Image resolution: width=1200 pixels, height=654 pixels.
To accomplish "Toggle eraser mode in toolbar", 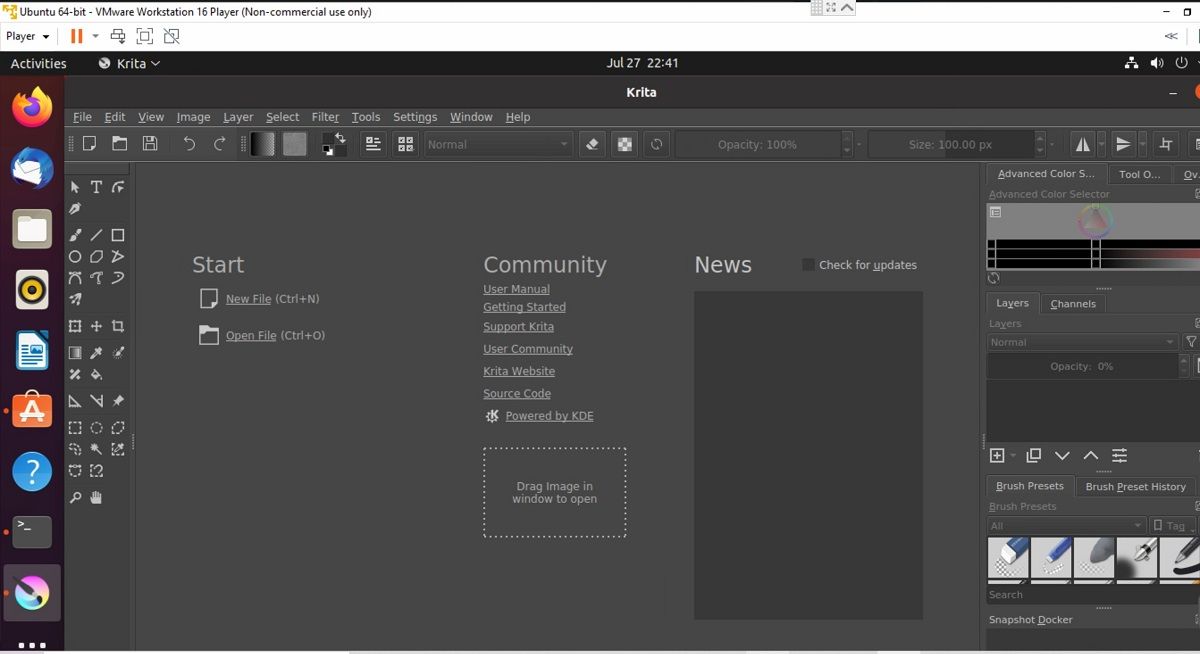I will coord(592,144).
